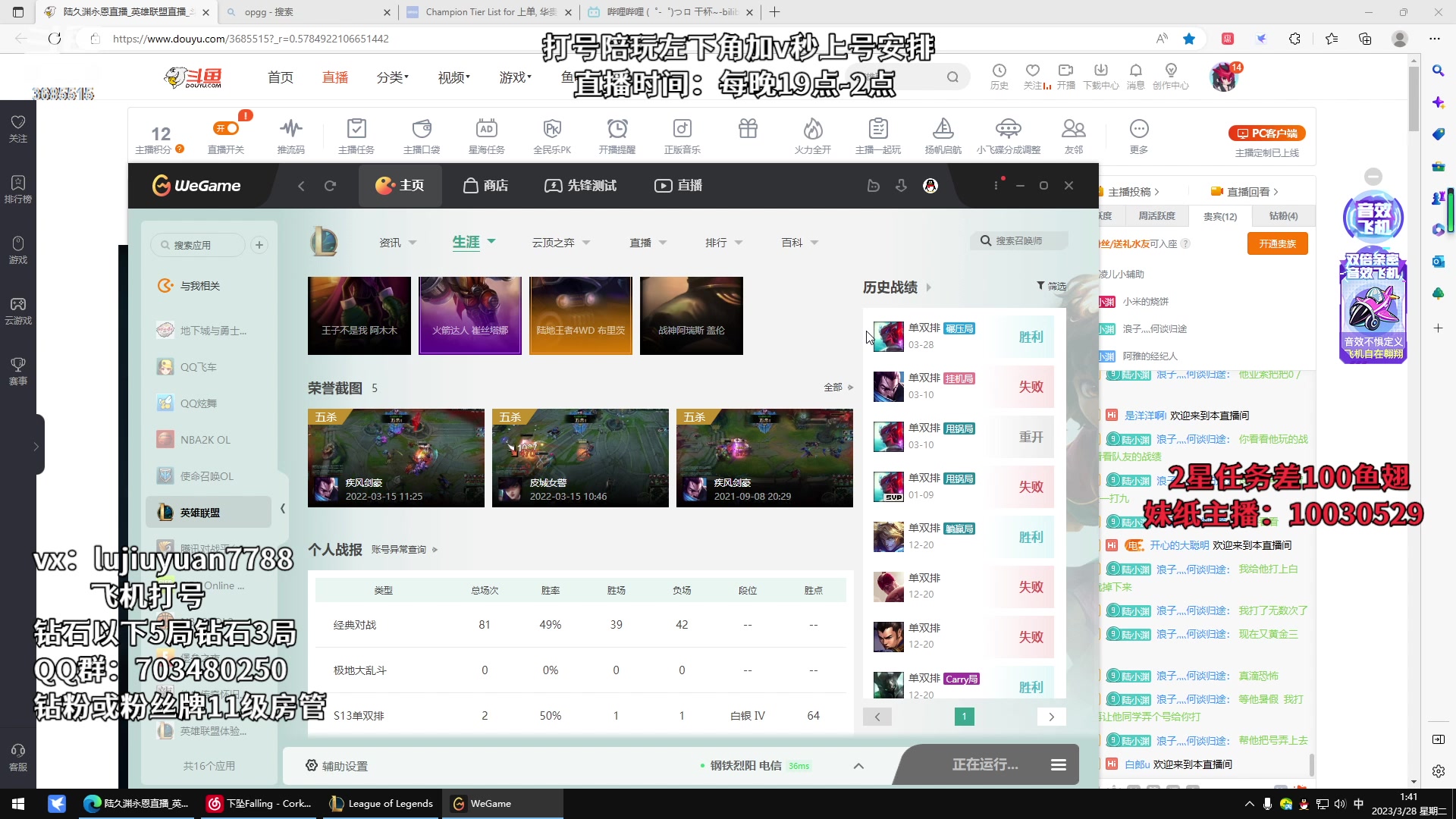Select QQ飞车 in app list
The image size is (1456, 819).
pos(209,367)
